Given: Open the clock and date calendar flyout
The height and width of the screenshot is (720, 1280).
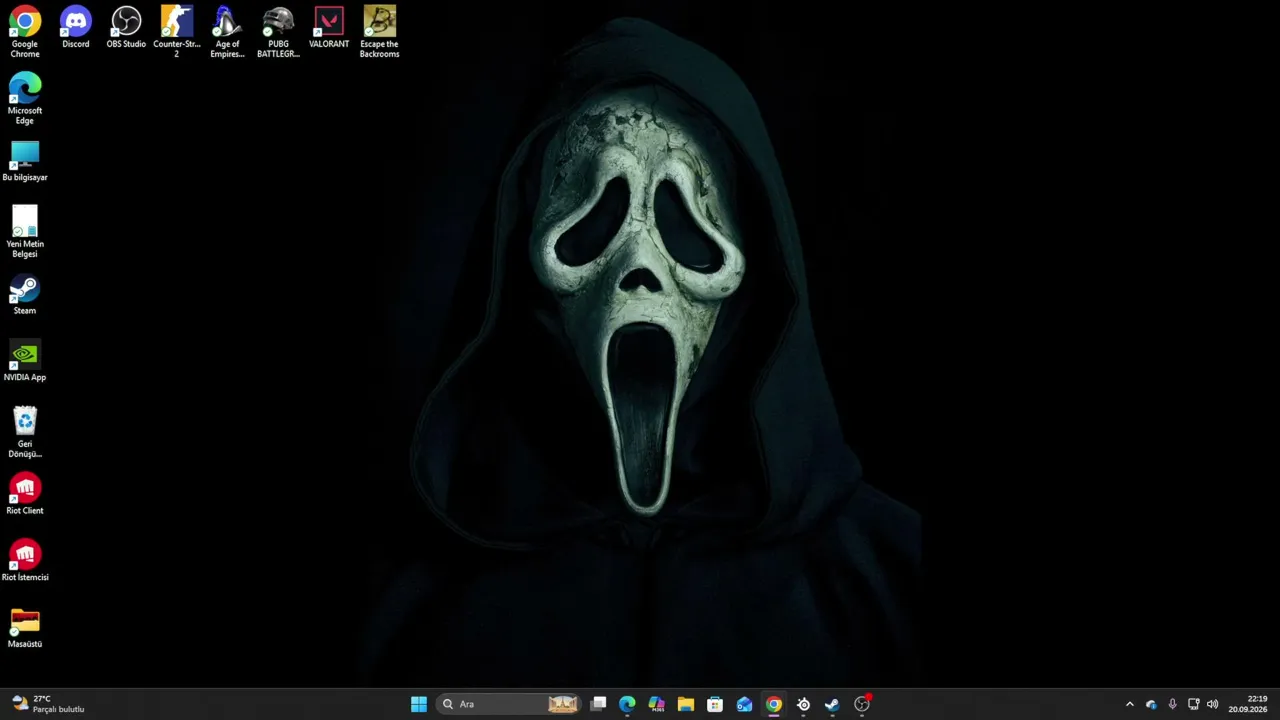Looking at the screenshot, I should point(1248,704).
